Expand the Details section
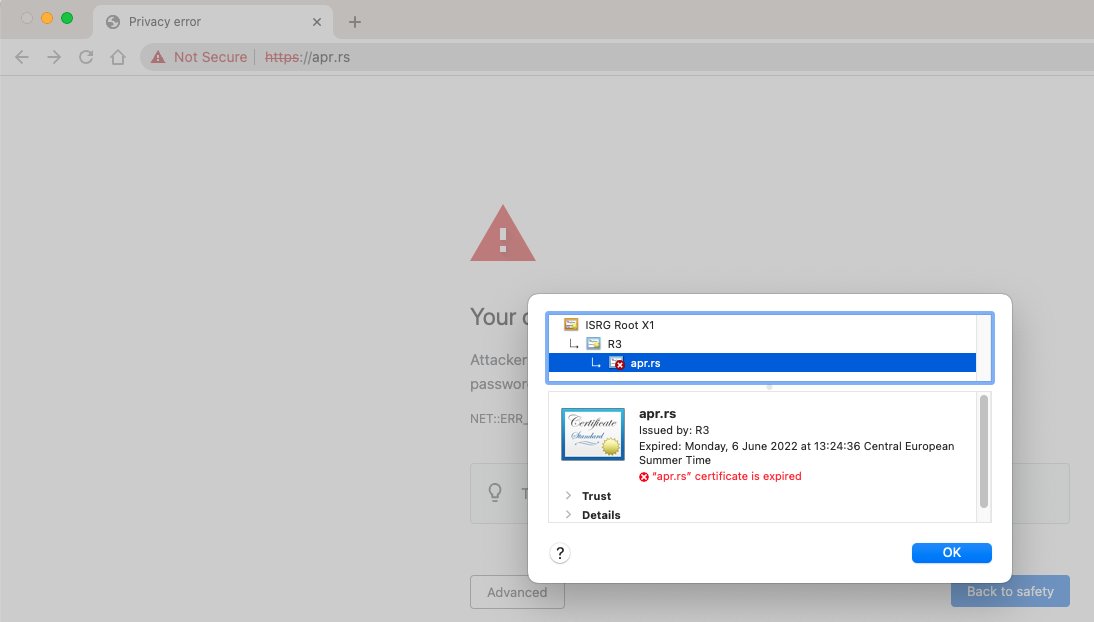1094x622 pixels. coord(568,514)
